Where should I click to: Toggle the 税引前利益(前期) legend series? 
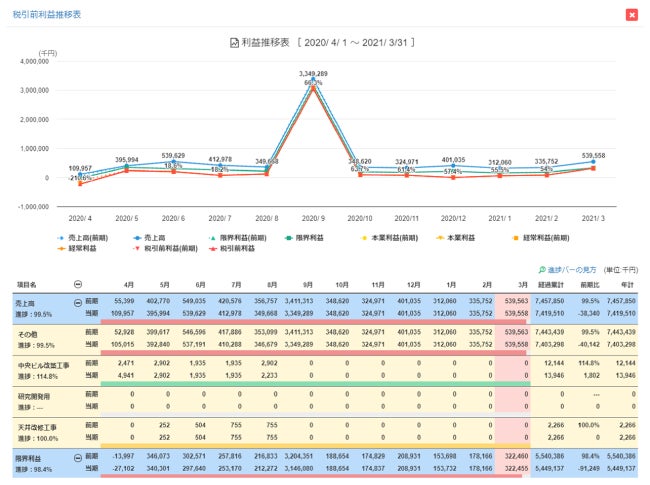click(165, 248)
